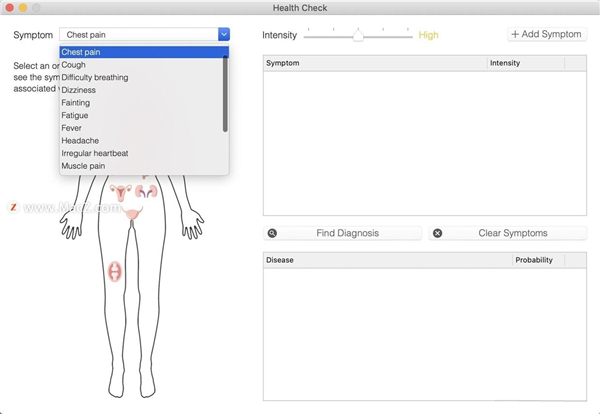The height and width of the screenshot is (414, 600).
Task: Pick Muscle pain in the symptom list
Action: (83, 166)
